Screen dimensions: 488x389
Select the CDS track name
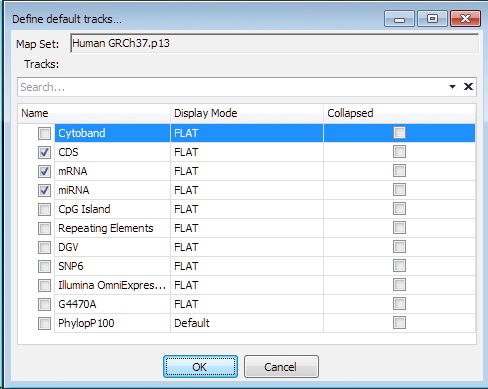68,152
